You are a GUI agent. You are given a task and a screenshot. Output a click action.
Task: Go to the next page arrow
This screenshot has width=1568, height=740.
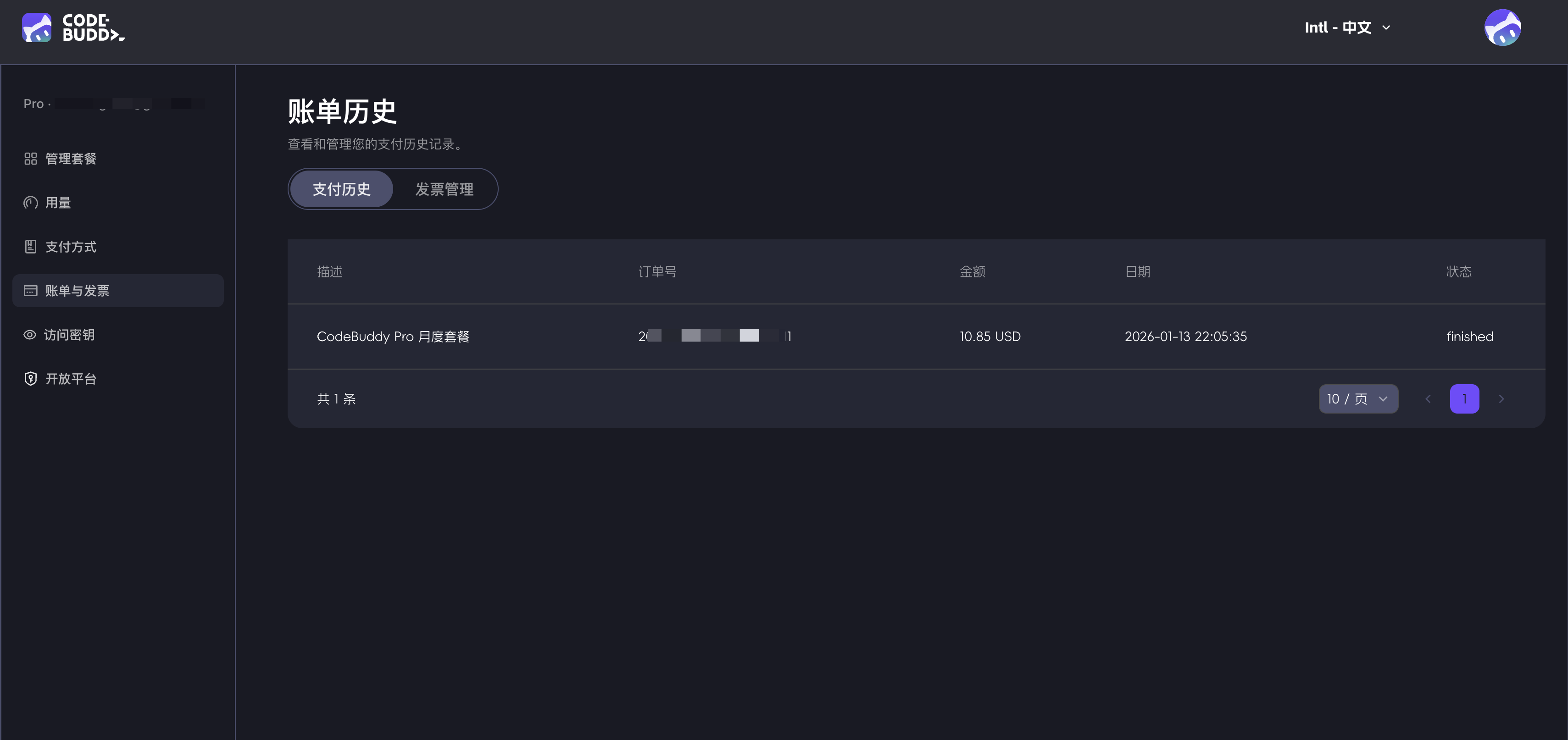(x=1501, y=399)
